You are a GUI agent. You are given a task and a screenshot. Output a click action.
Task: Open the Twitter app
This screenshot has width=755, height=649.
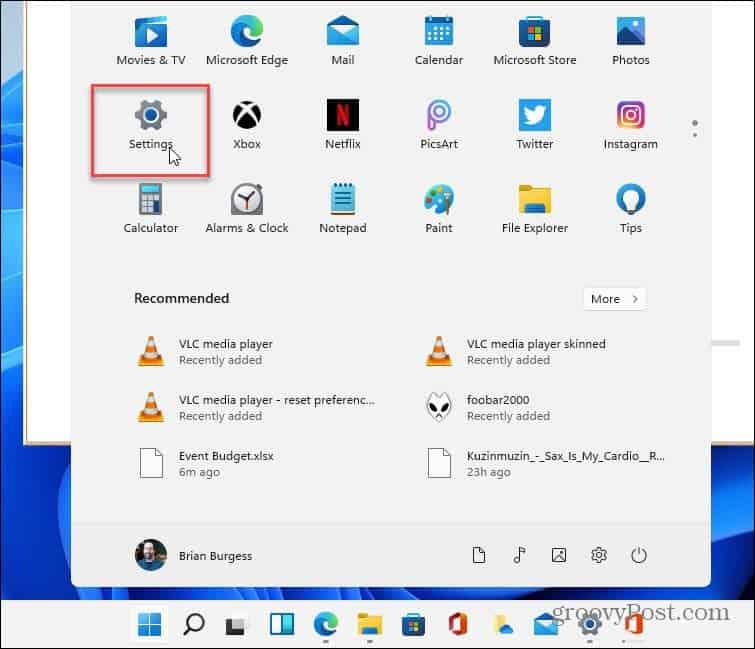pyautogui.click(x=534, y=124)
